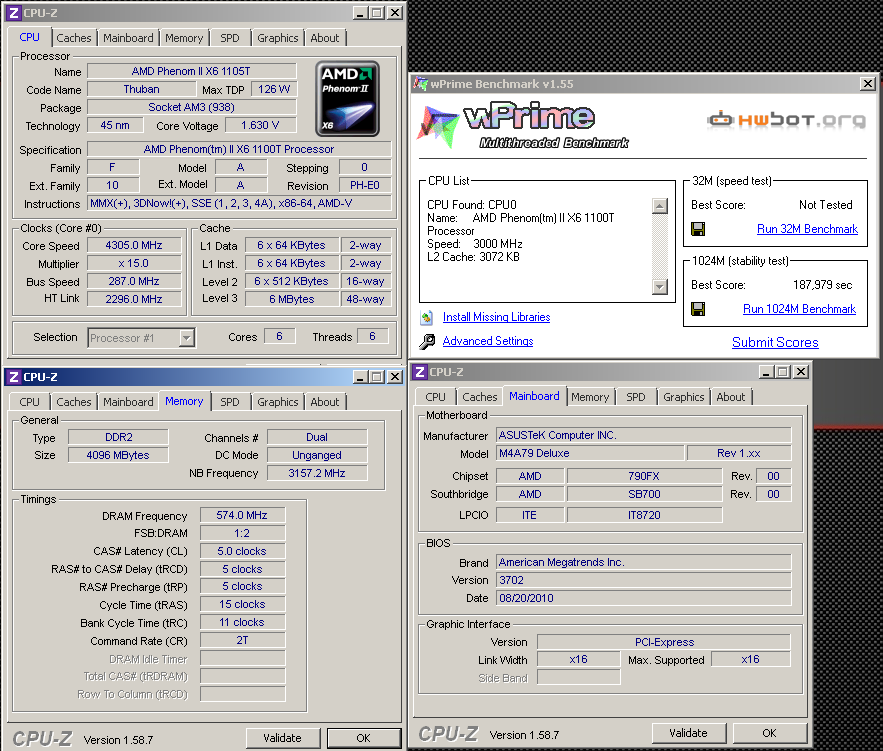883x751 pixels.
Task: Click the Chipset value 790FX
Action: (x=644, y=476)
